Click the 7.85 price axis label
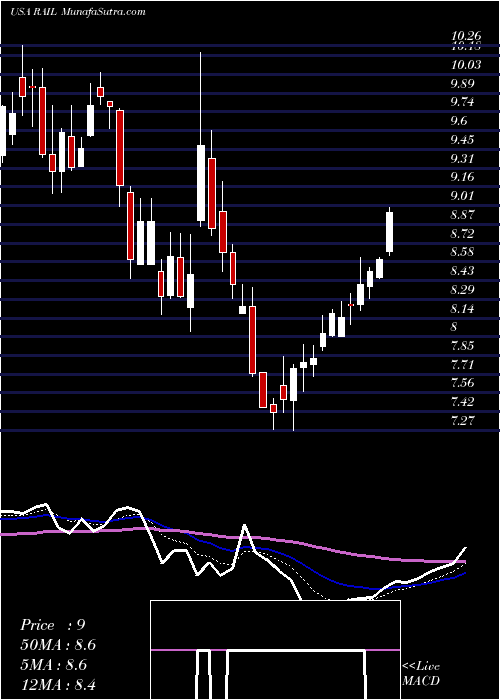Image resolution: width=500 pixels, height=700 pixels. click(x=462, y=346)
